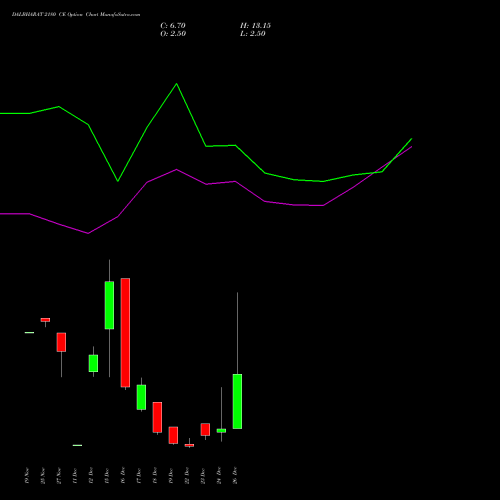The width and height of the screenshot is (500, 500).
Task: Click the 24 Dec date label
Action: pyautogui.click(x=219, y=476)
